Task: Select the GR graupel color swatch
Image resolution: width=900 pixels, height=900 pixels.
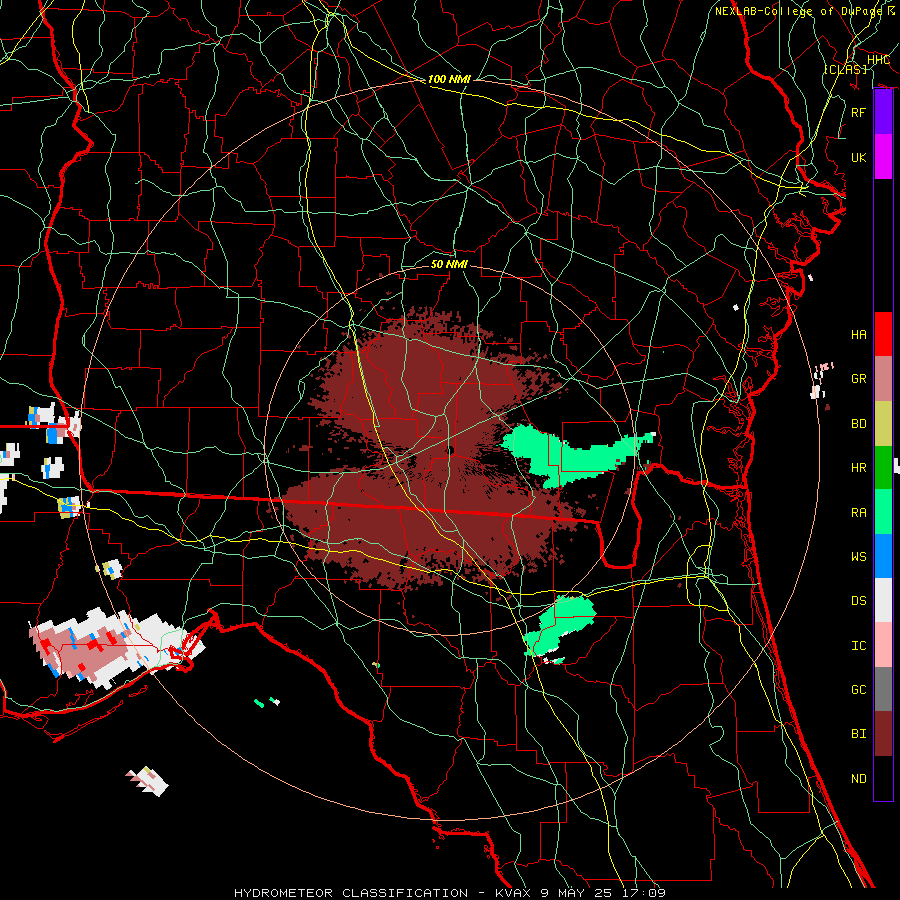Action: pyautogui.click(x=883, y=379)
